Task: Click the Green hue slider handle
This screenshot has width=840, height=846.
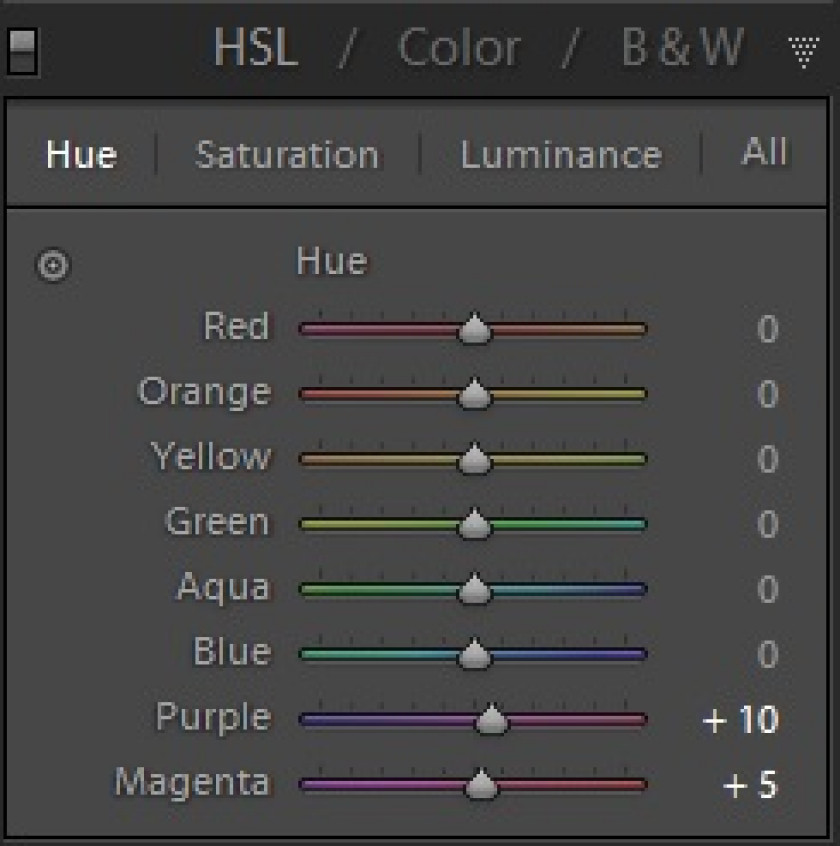Action: tap(474, 523)
